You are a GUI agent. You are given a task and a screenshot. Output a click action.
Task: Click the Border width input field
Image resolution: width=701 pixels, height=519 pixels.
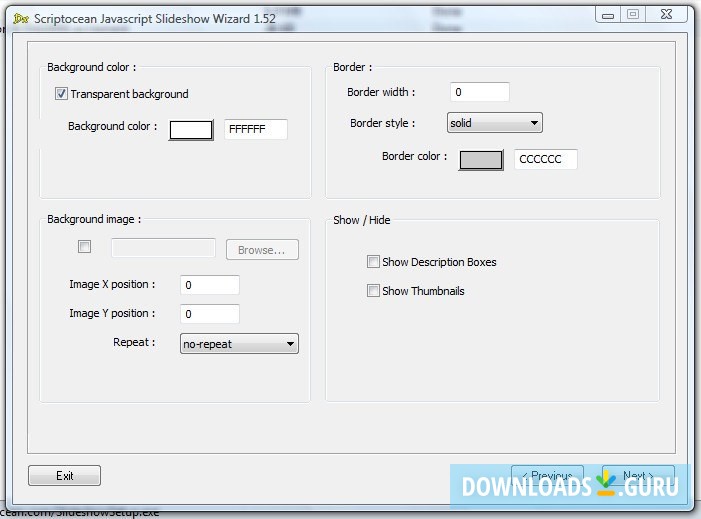pyautogui.click(x=479, y=92)
